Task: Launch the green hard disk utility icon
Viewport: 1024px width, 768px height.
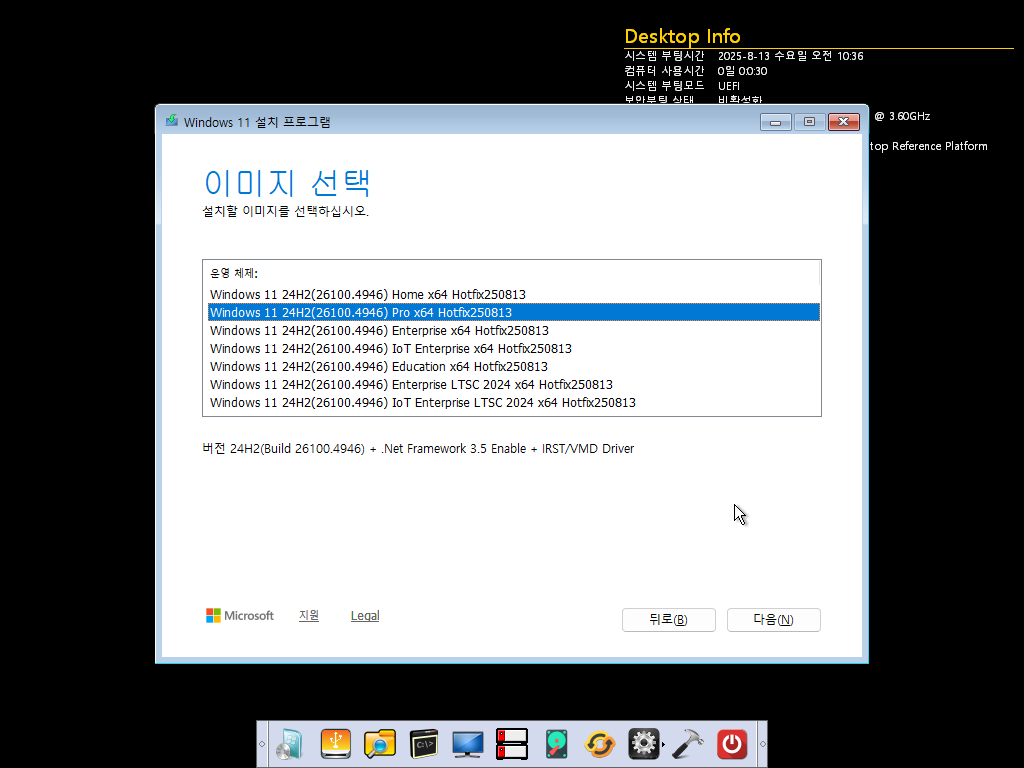Action: tap(556, 744)
